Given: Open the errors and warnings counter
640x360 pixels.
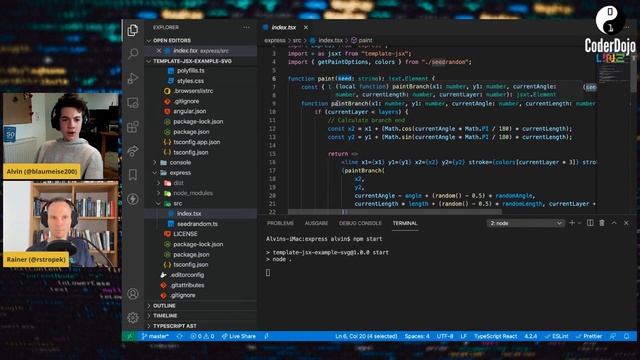Looking at the screenshot, I should [202, 336].
